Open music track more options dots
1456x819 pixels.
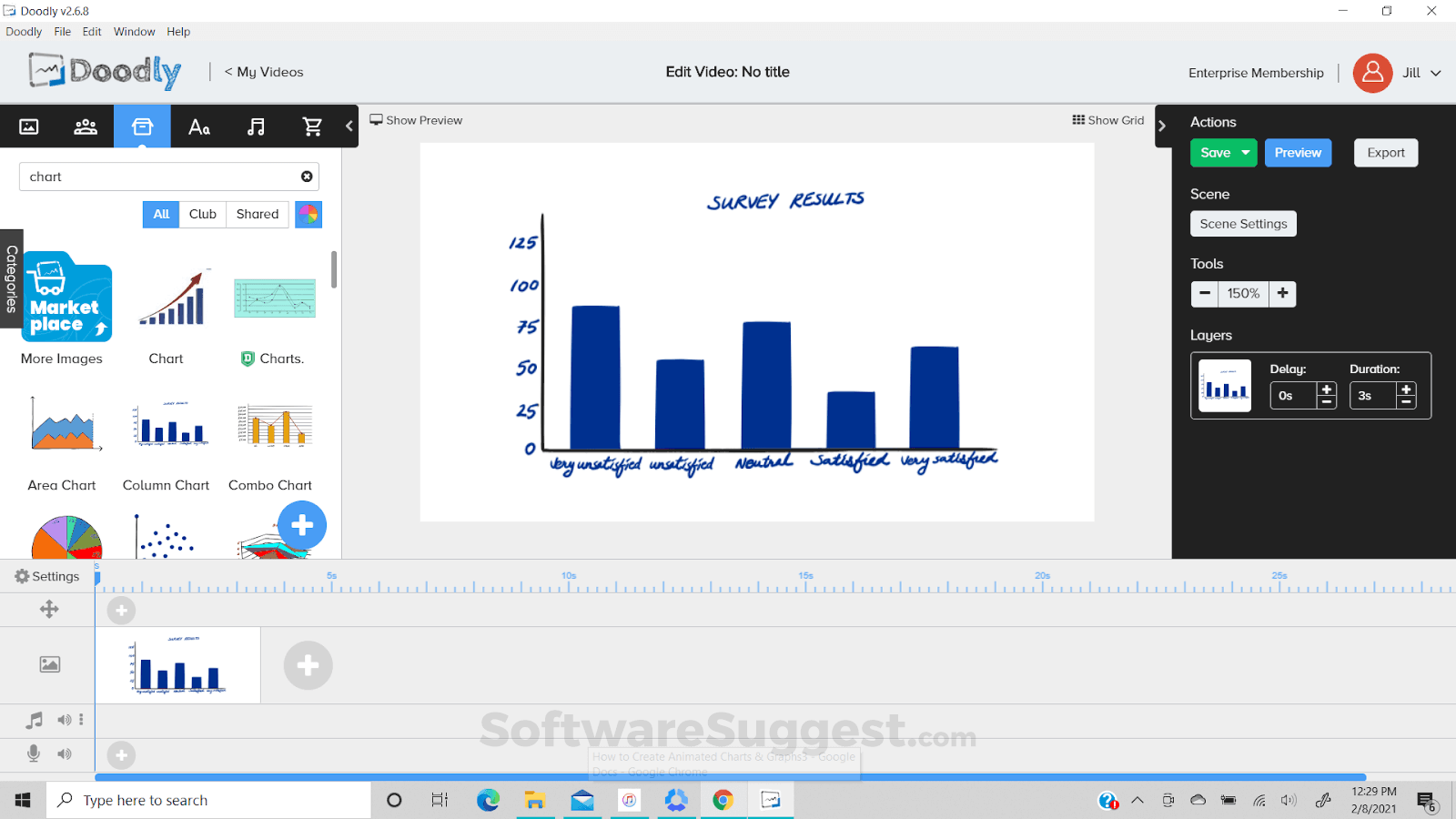pyautogui.click(x=81, y=719)
